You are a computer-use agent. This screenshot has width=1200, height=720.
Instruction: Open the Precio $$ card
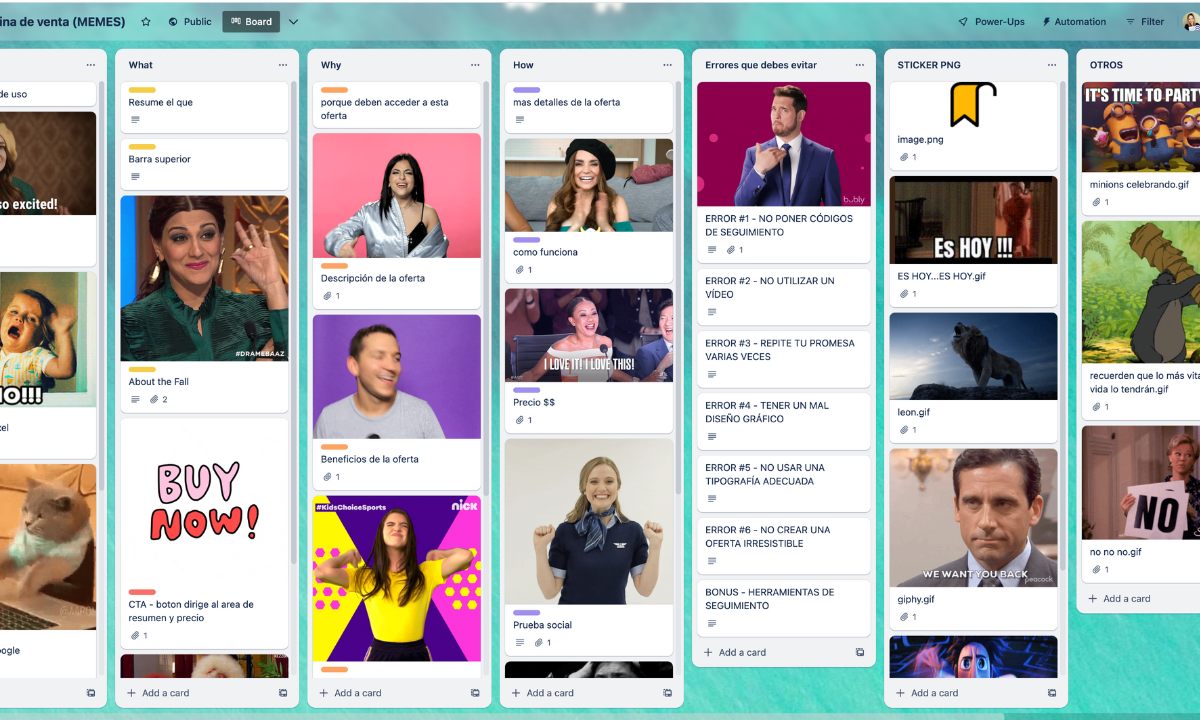tap(589, 360)
